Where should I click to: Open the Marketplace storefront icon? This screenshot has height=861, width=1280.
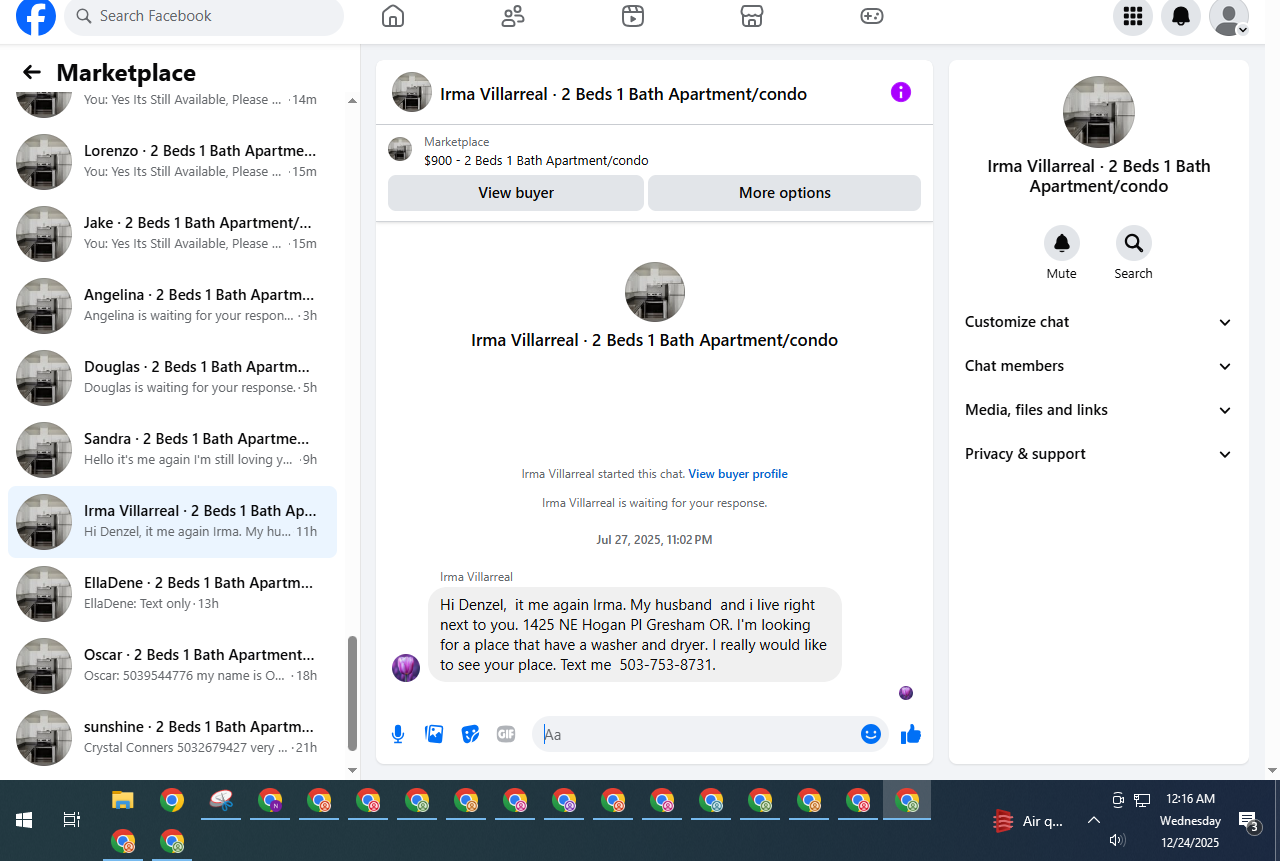(x=752, y=16)
